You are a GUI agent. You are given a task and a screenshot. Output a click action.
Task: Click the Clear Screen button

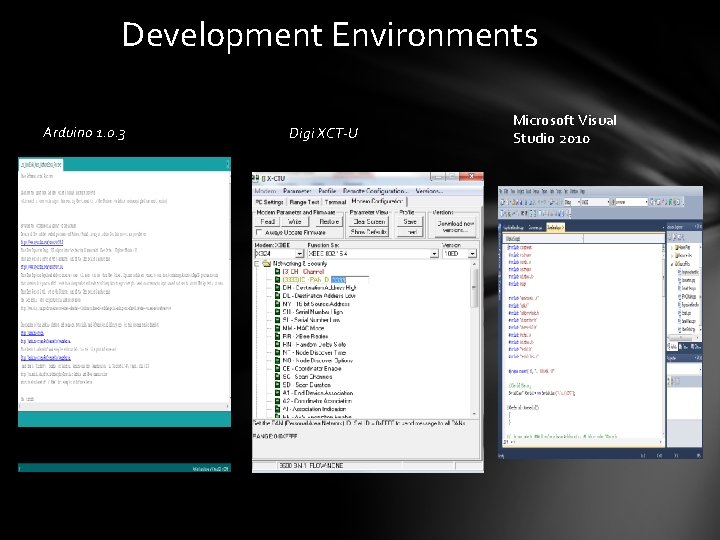[369, 222]
